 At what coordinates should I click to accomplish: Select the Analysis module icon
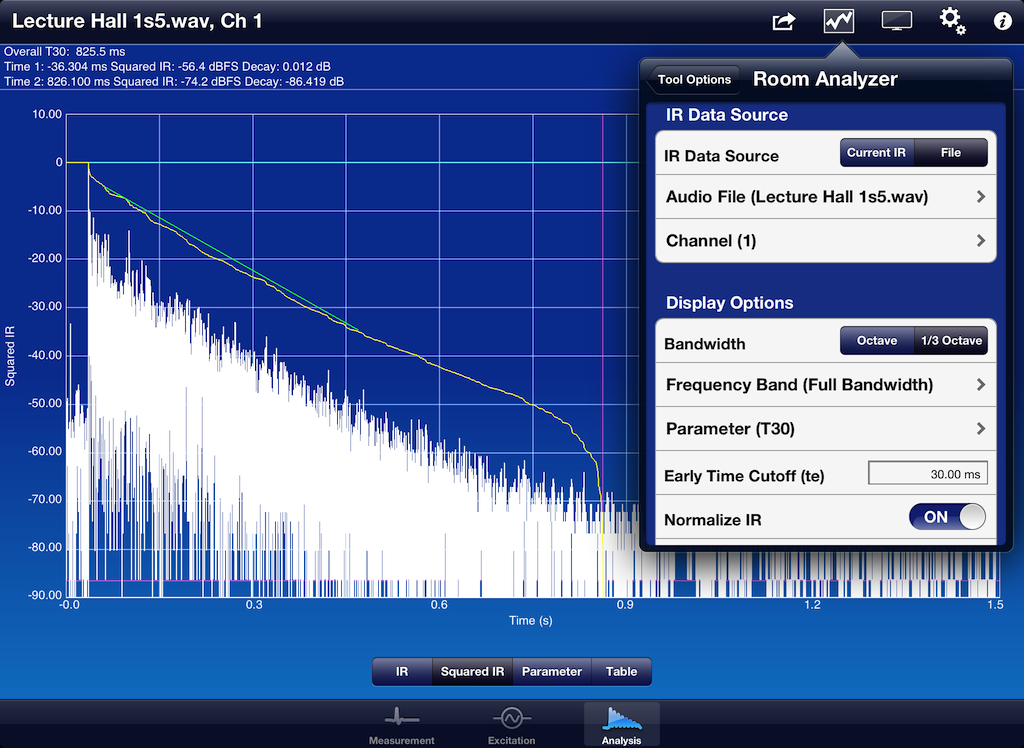[x=621, y=722]
